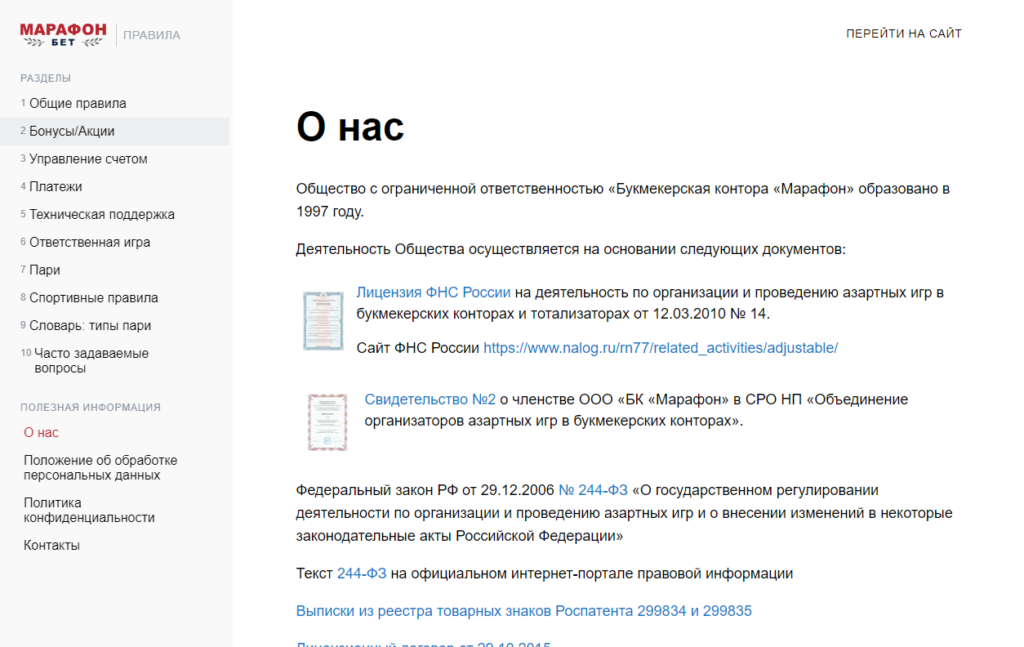Open section 1 Общие правила
Image resolution: width=1024 pixels, height=647 pixels.
pos(78,103)
